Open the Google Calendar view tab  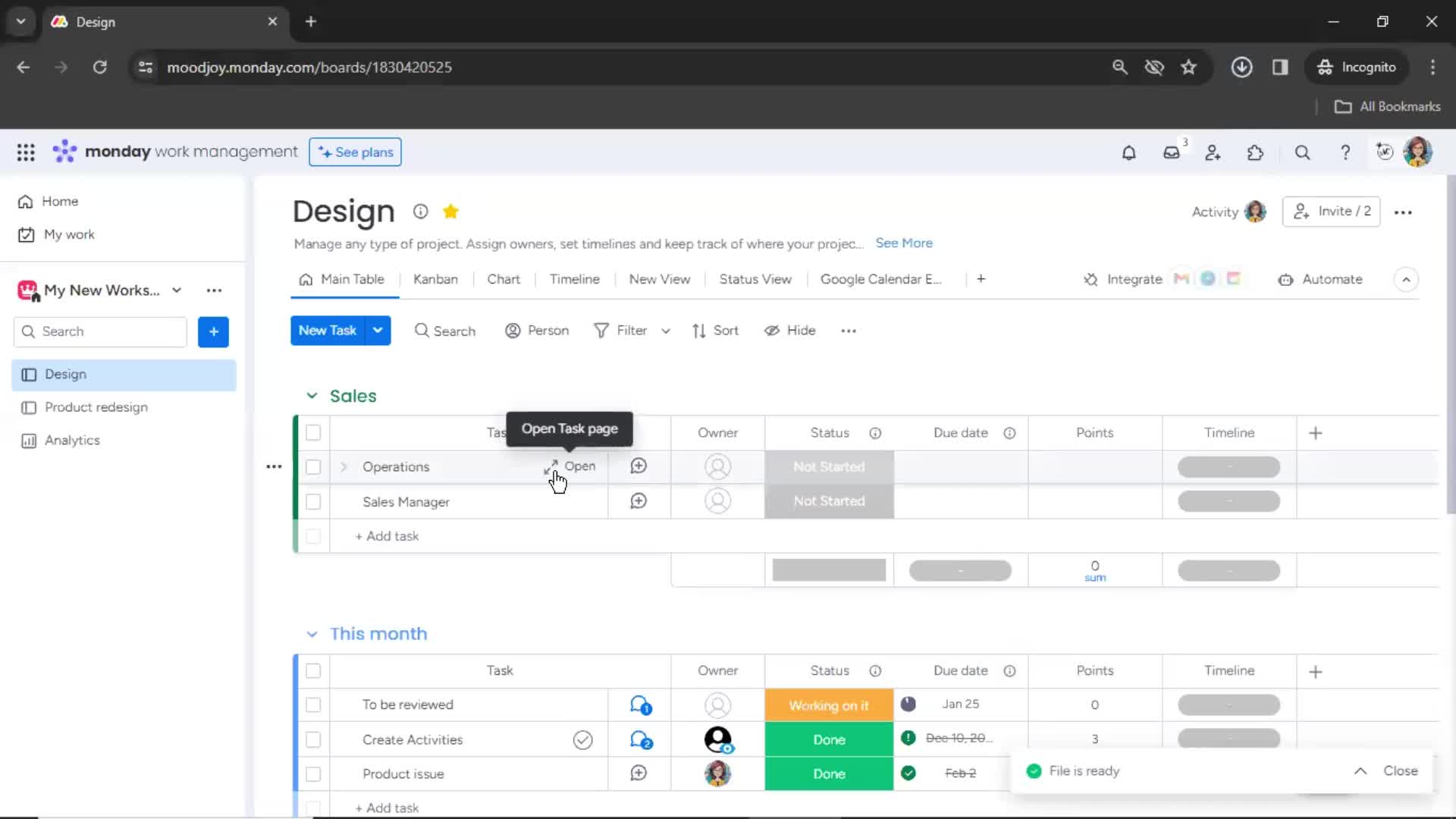[x=880, y=279]
